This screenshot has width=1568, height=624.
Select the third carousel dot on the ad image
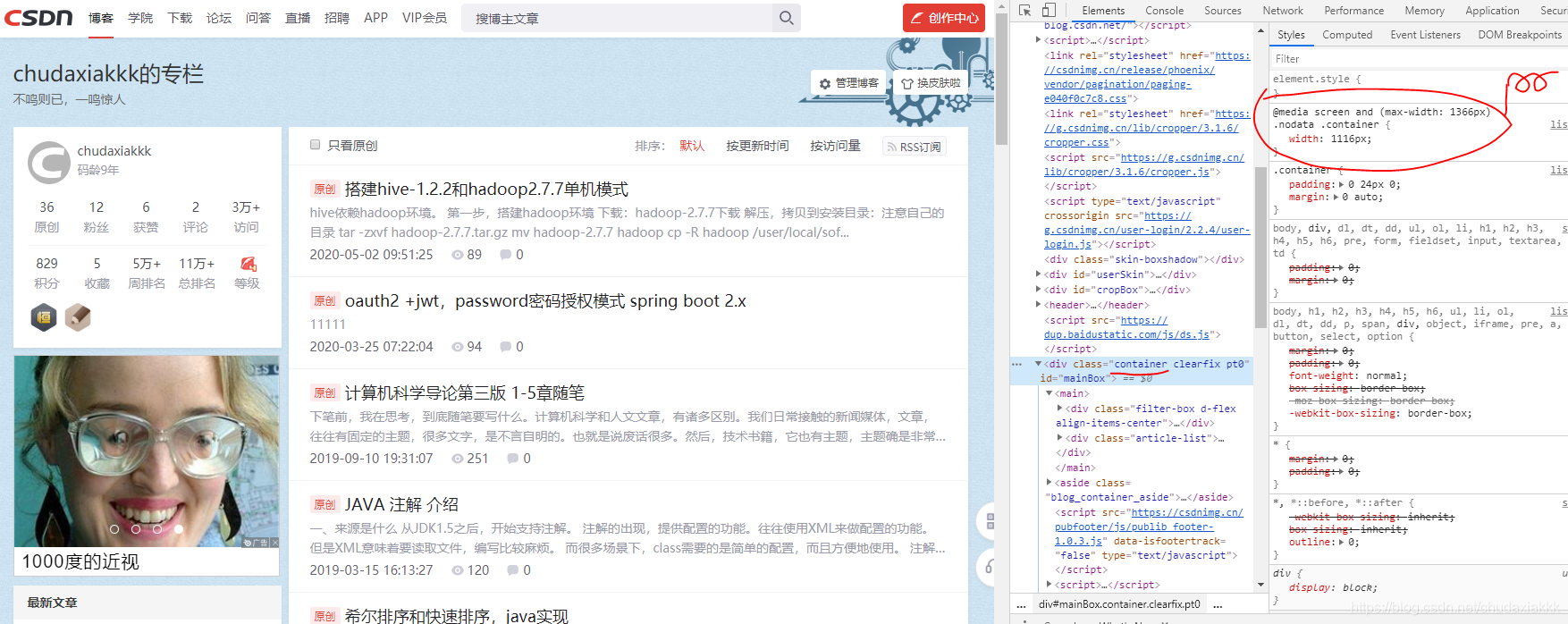pyautogui.click(x=157, y=529)
